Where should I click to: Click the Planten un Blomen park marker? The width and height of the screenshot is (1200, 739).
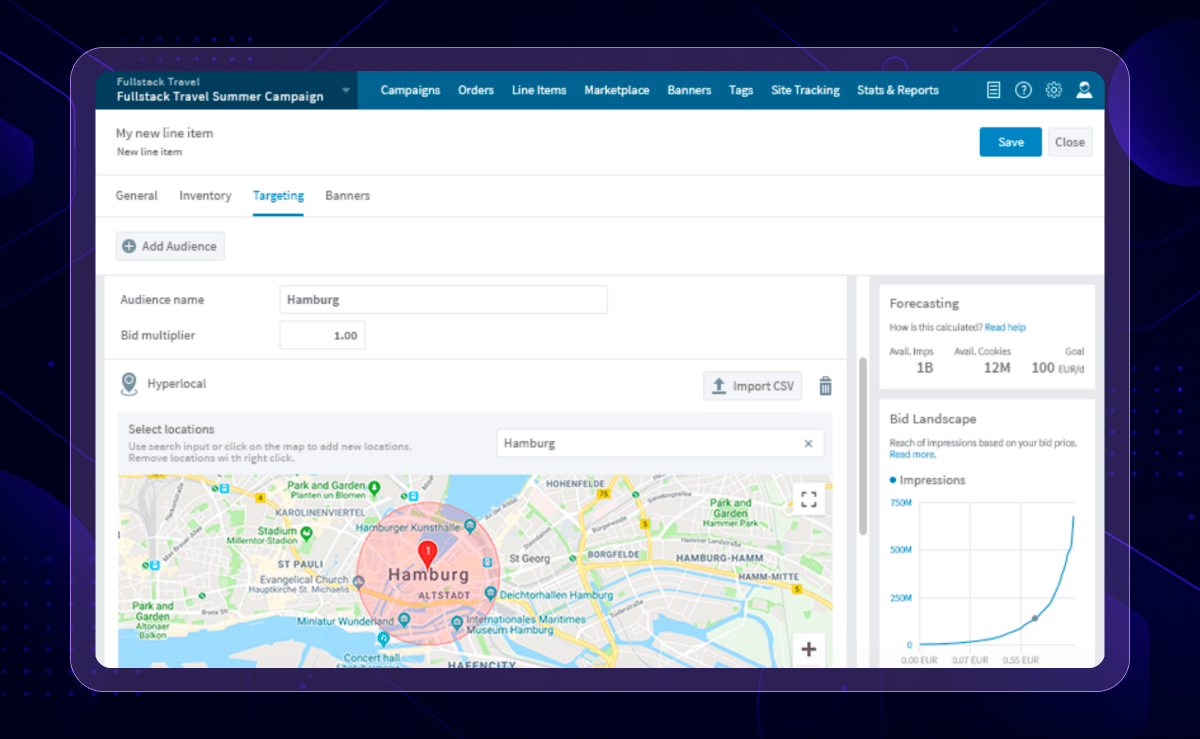coord(374,489)
